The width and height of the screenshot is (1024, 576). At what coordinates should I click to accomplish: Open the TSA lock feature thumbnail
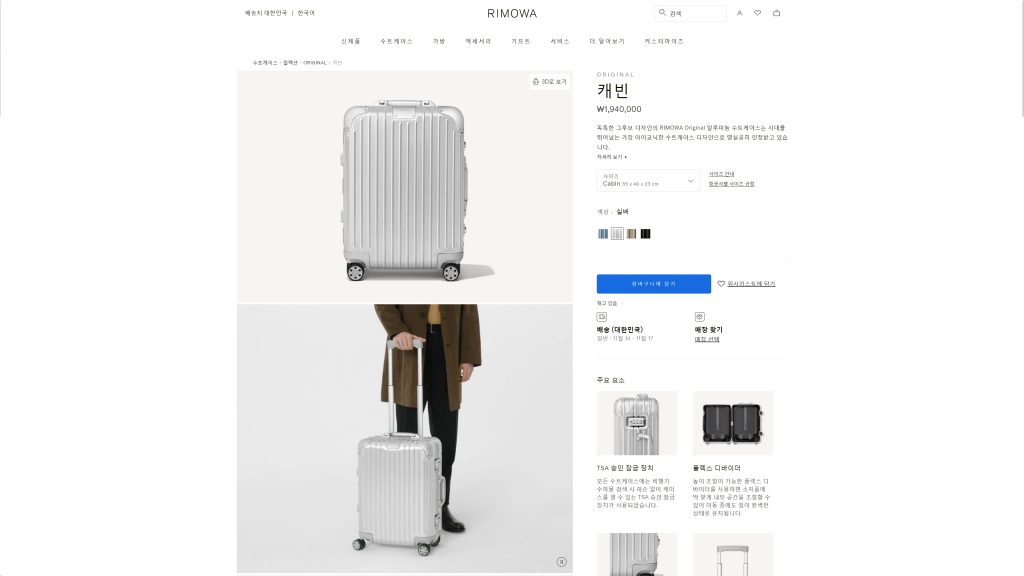click(637, 423)
